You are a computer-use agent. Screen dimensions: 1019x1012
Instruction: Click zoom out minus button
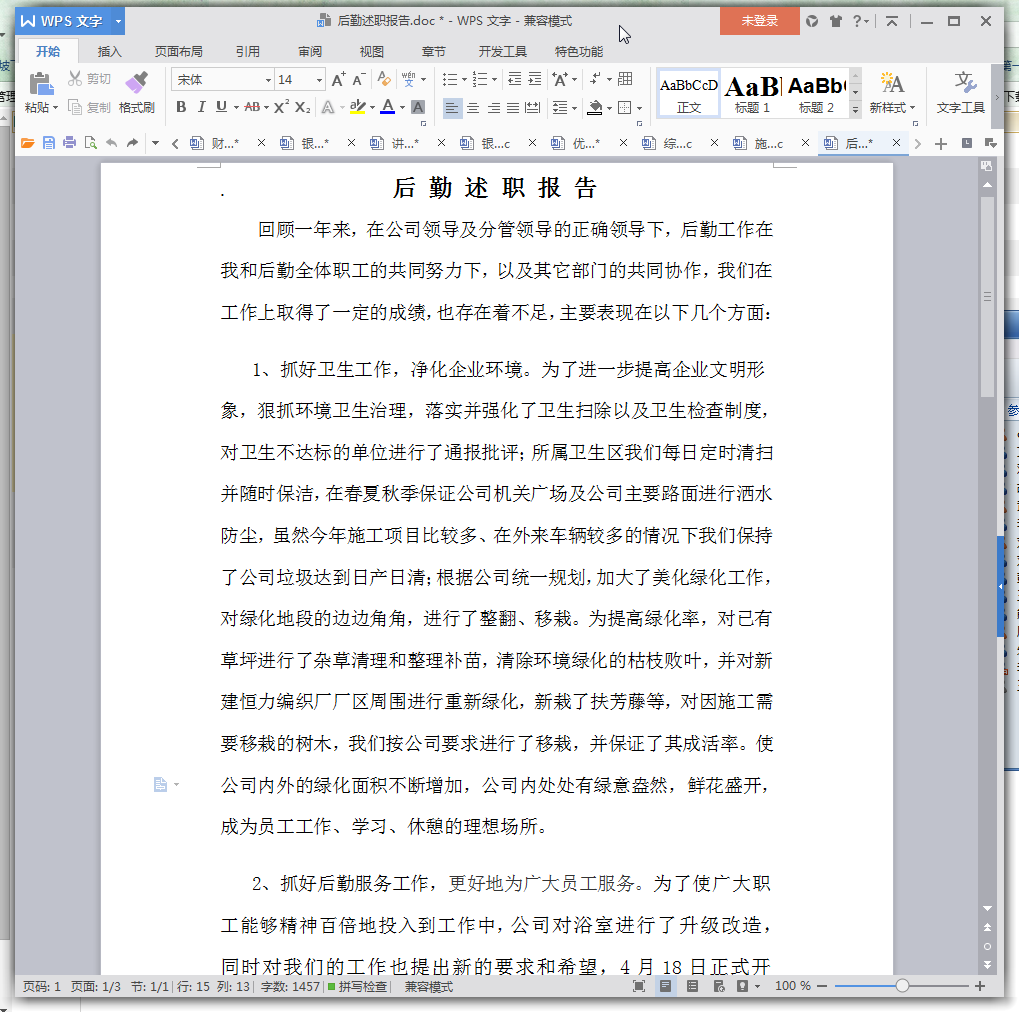pyautogui.click(x=822, y=987)
